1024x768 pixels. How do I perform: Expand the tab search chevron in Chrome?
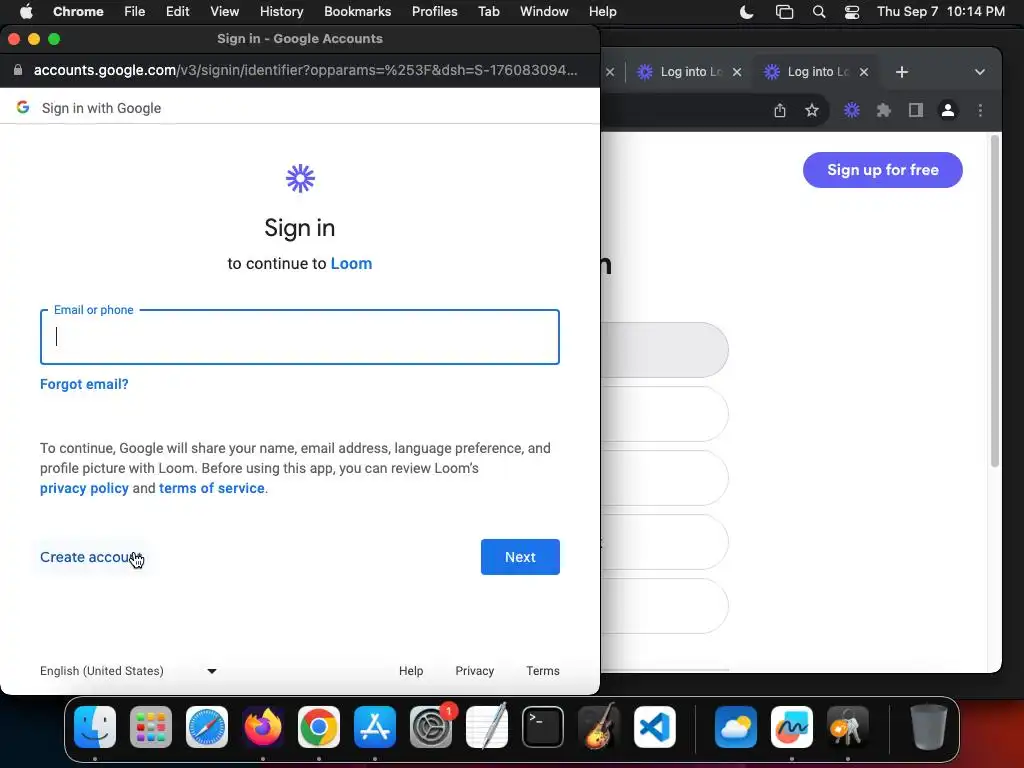[x=980, y=72]
